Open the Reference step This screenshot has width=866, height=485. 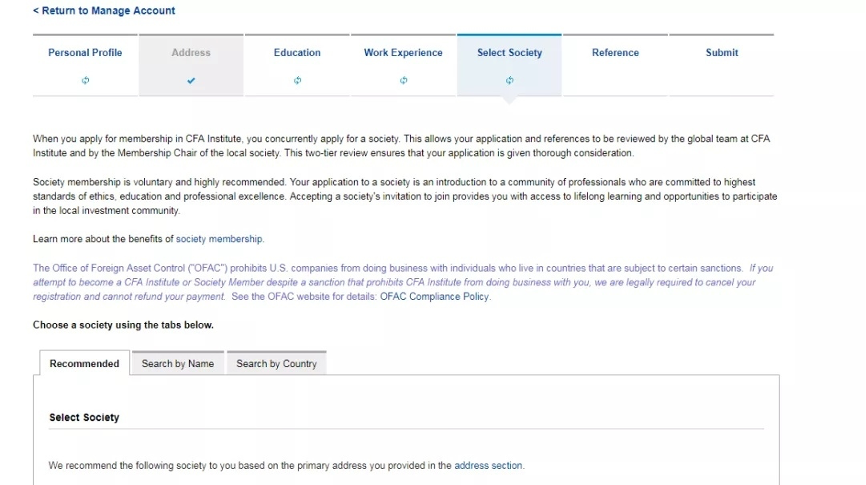615,53
